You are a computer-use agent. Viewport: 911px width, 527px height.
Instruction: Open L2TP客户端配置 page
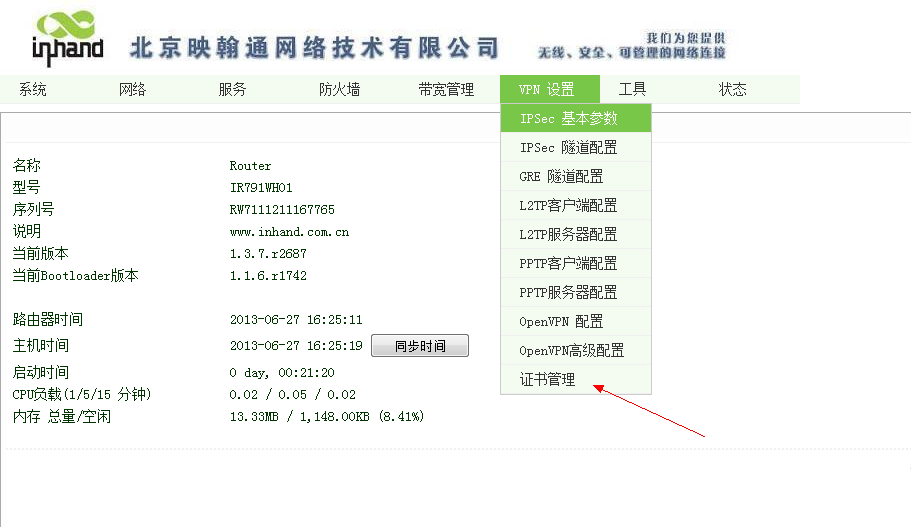[x=569, y=206]
